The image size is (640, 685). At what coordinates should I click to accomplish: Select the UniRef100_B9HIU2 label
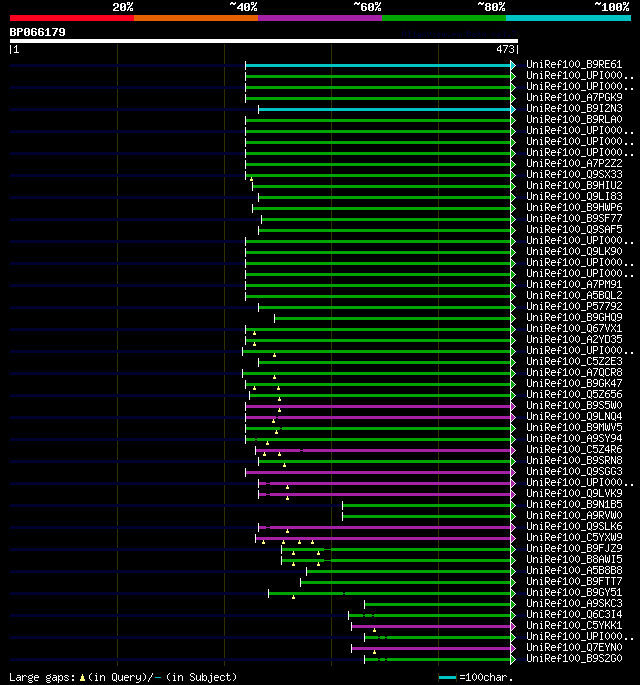tap(574, 185)
